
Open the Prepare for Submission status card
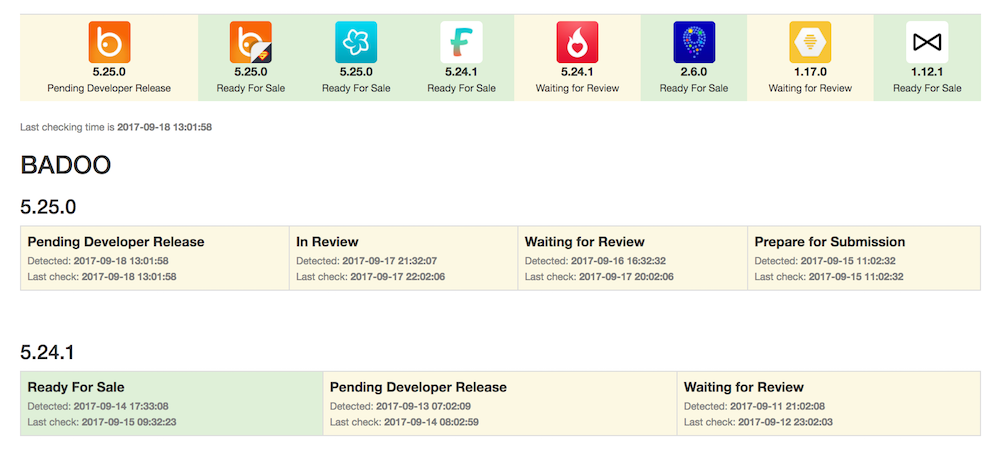pos(864,258)
